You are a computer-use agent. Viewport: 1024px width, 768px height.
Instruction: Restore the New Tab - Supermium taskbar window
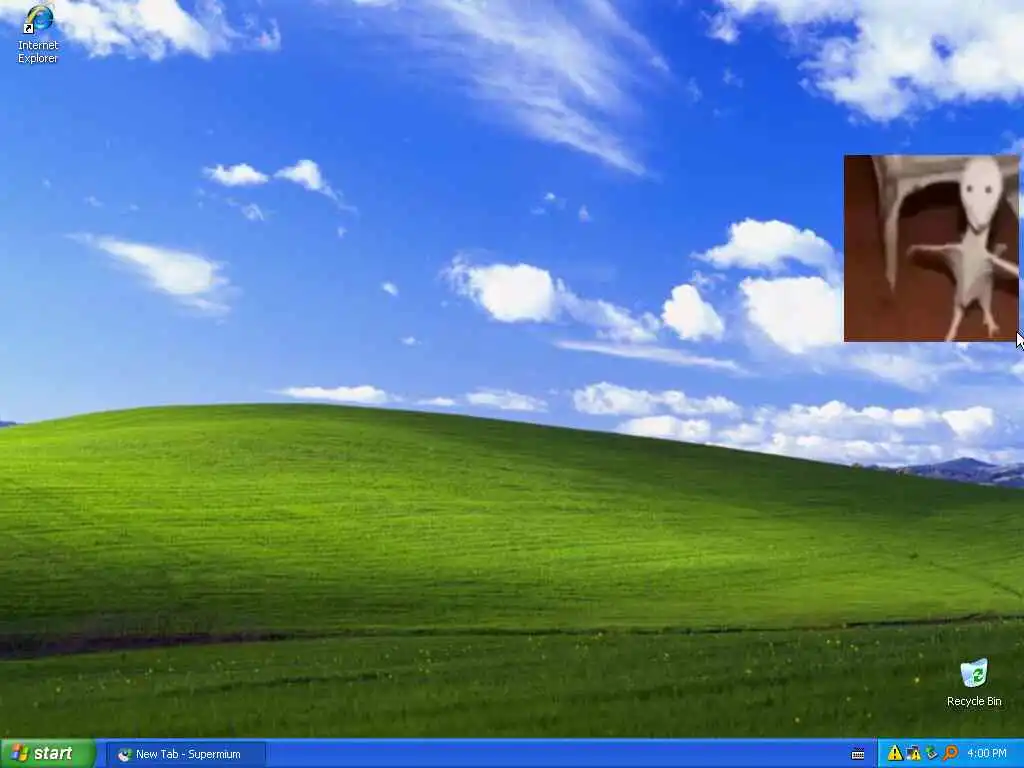185,754
